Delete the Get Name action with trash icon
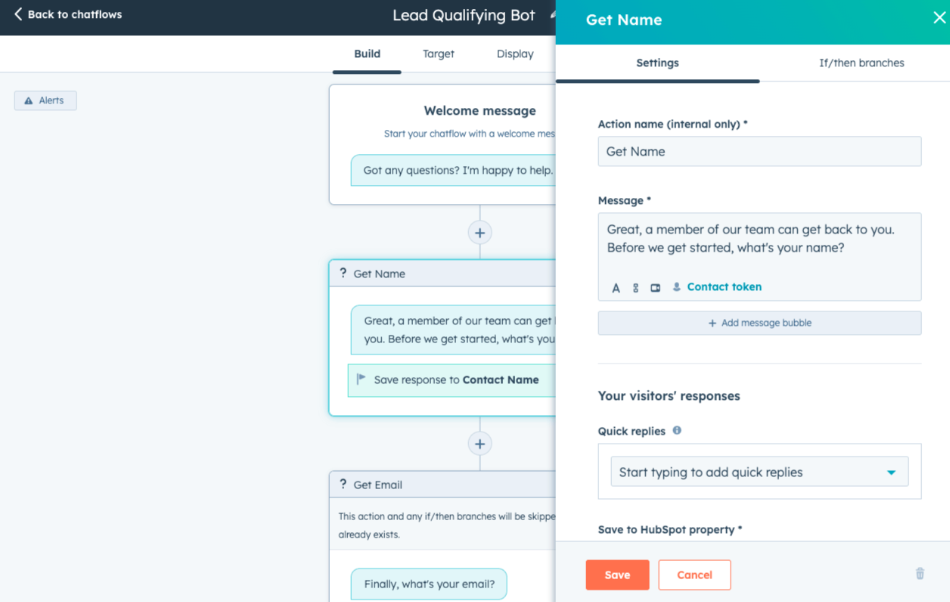This screenshot has width=950, height=602. coord(919,573)
